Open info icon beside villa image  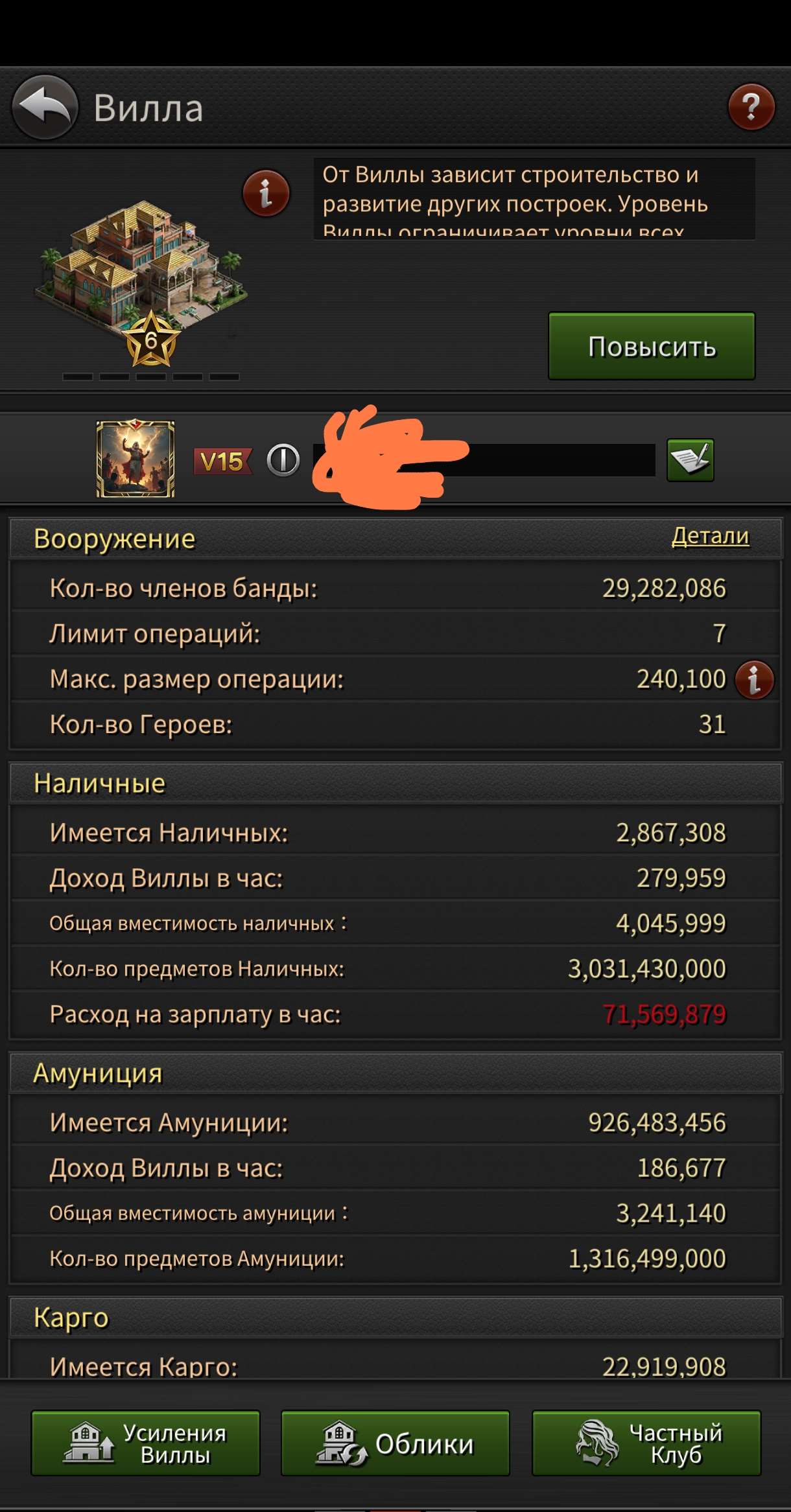266,193
